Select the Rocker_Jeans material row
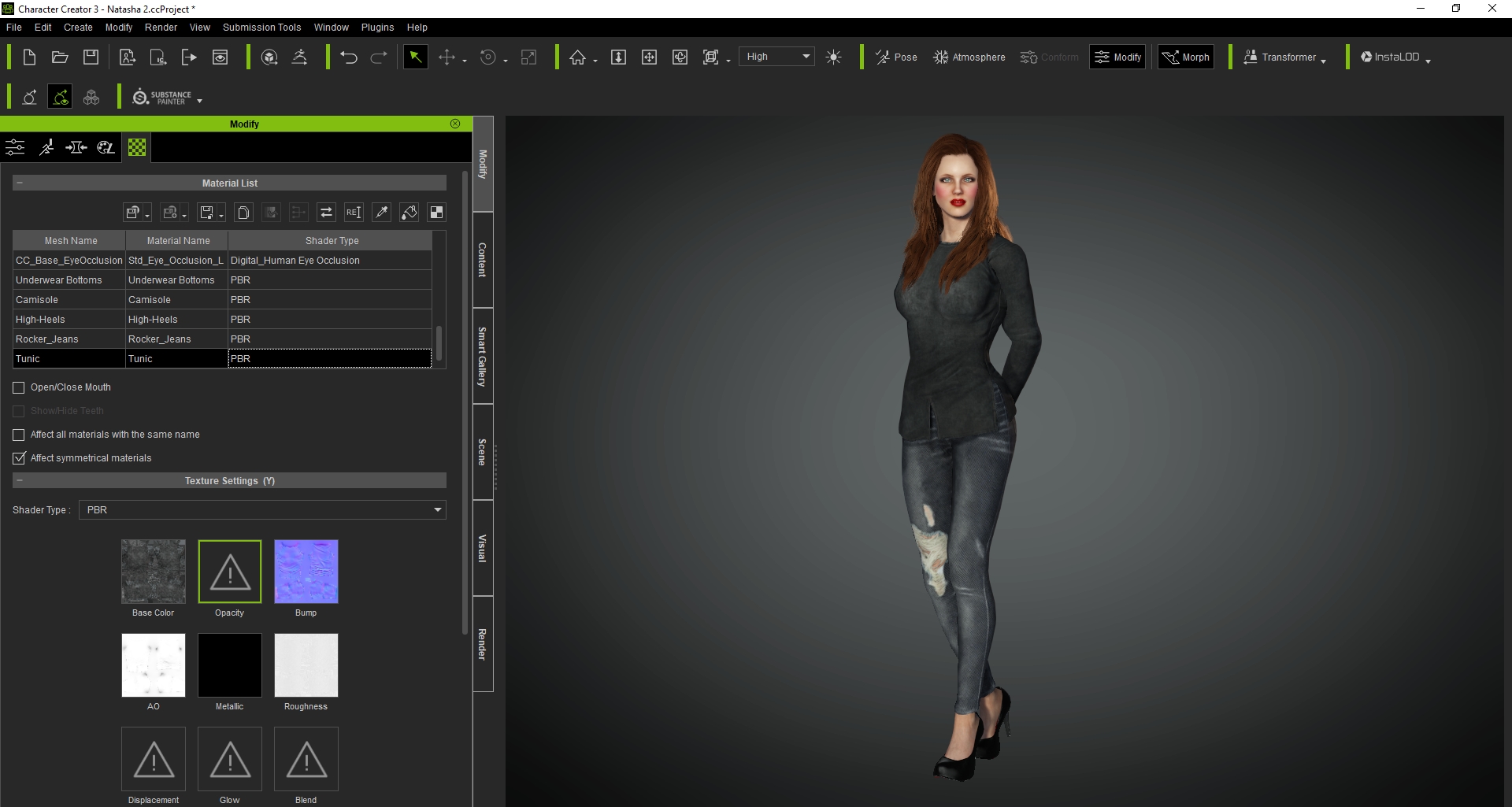1512x807 pixels. [x=223, y=339]
